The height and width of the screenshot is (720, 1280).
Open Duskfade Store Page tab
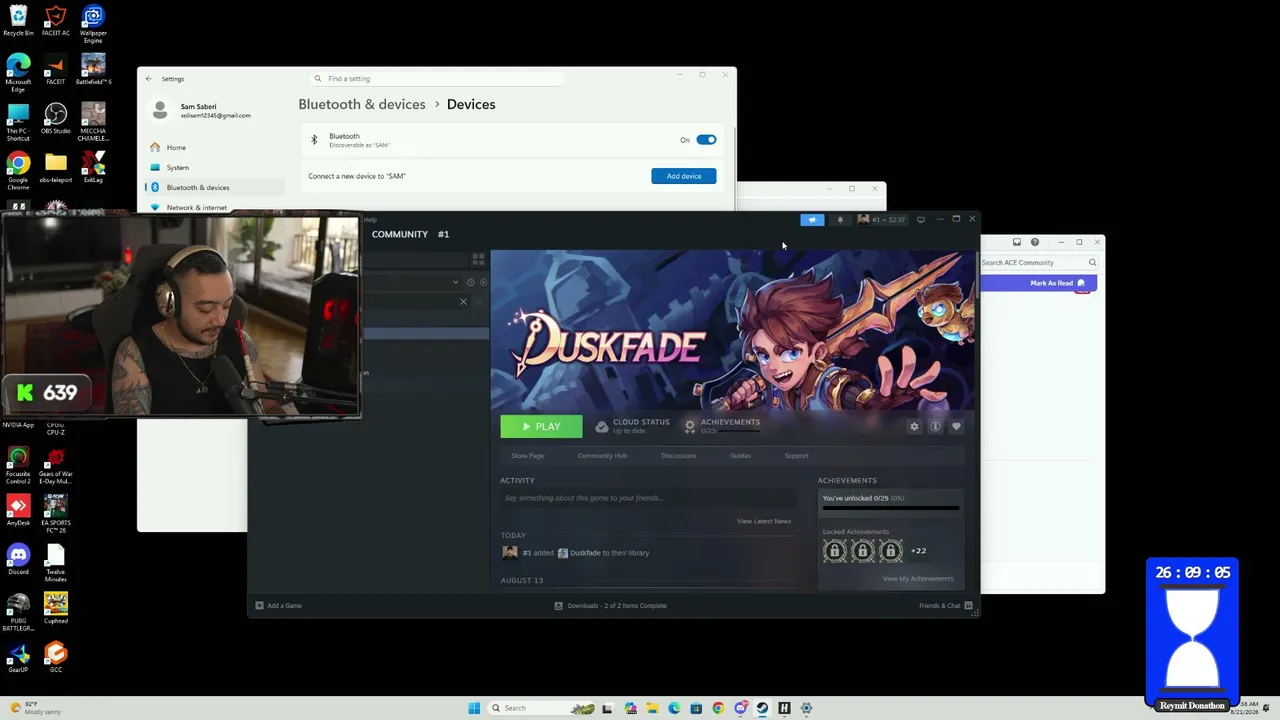[x=528, y=456]
